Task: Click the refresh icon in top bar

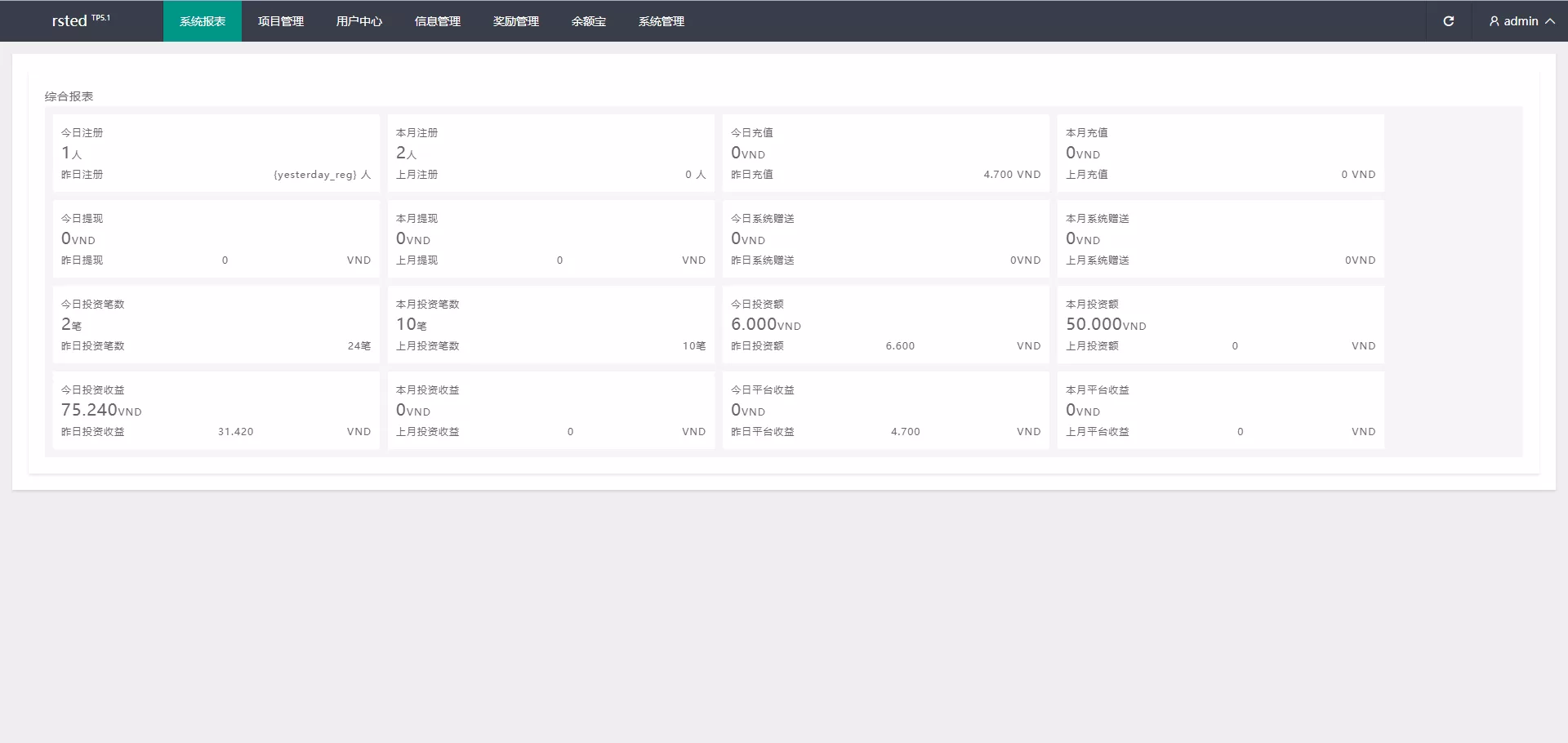Action: coord(1448,21)
